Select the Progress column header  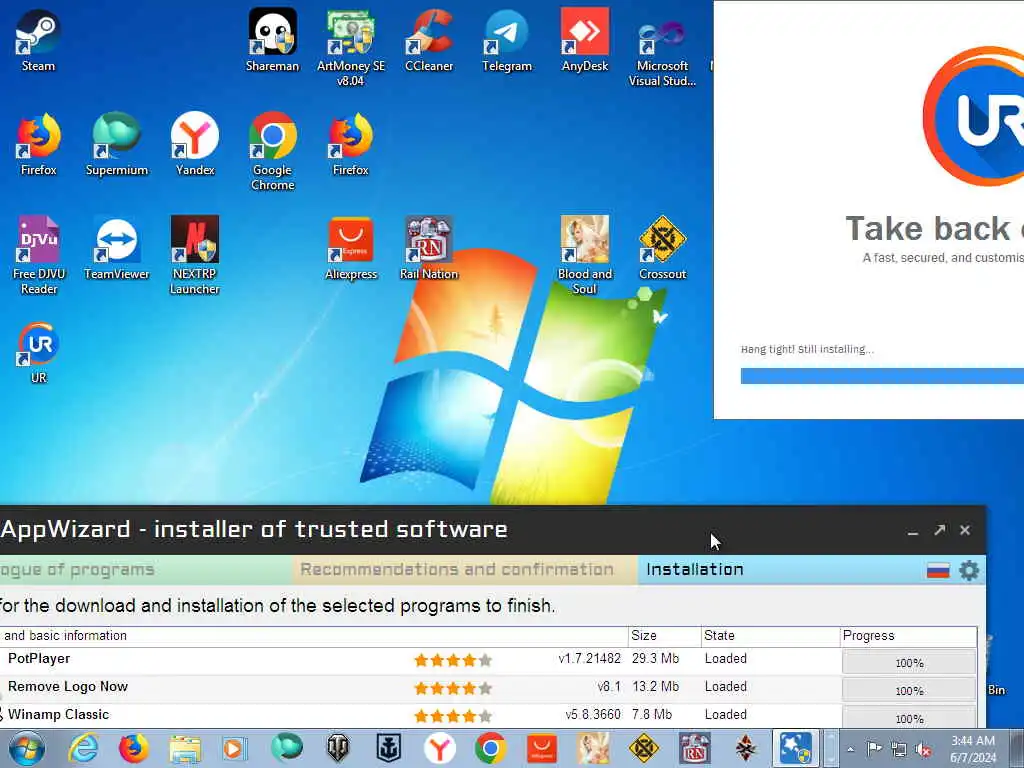tap(908, 635)
